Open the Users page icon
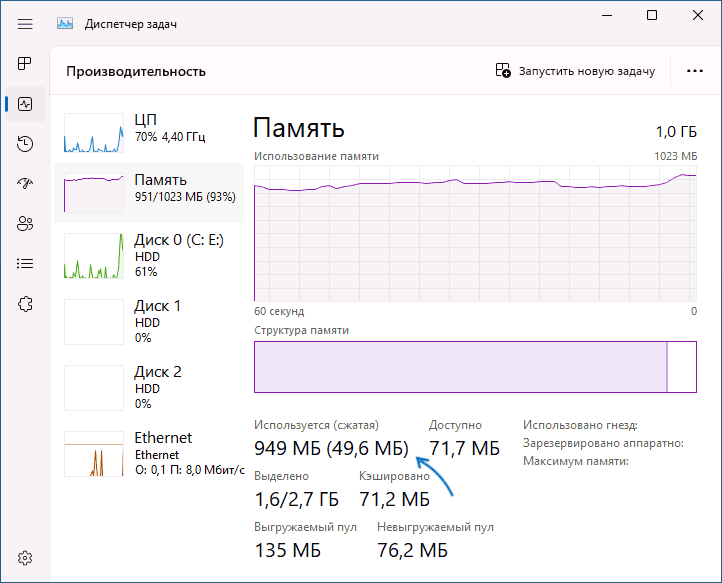Image resolution: width=722 pixels, height=583 pixels. click(x=25, y=224)
